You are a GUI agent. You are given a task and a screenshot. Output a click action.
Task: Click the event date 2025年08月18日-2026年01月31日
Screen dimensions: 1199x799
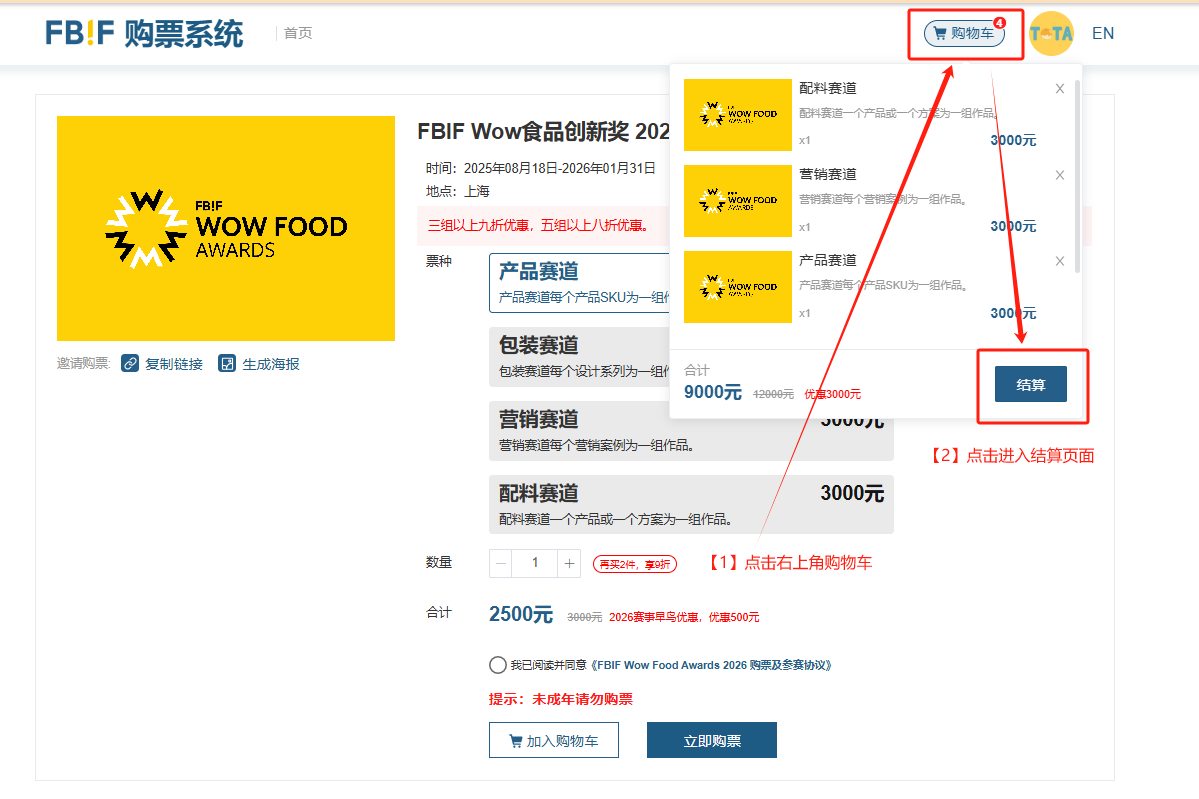point(560,168)
